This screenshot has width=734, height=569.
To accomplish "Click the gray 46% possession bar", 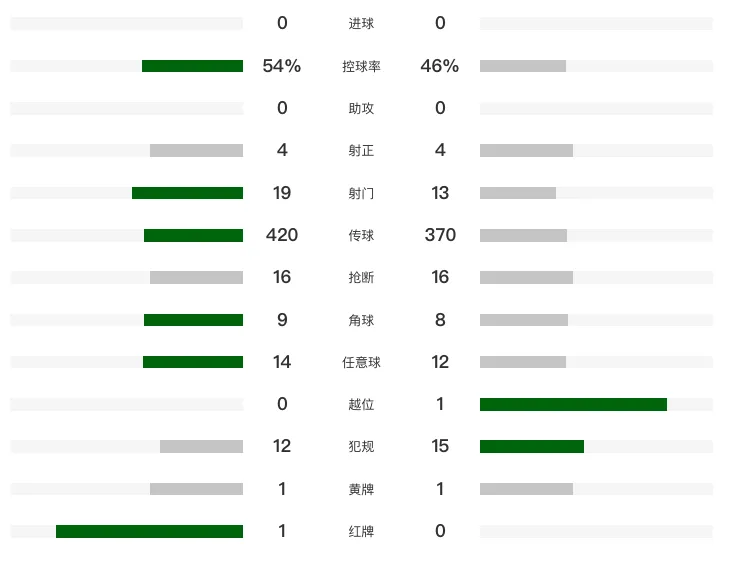I will [x=523, y=66].
